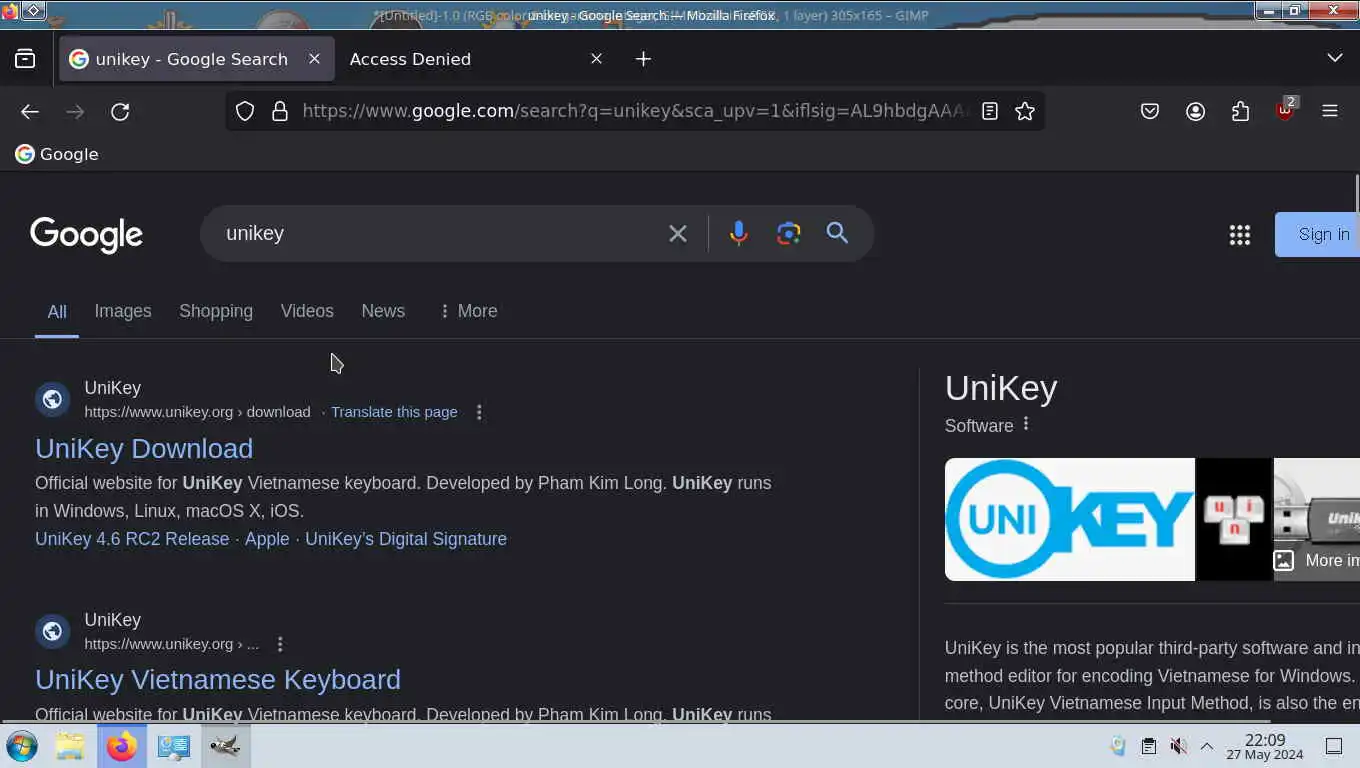This screenshot has height=768, width=1360.
Task: Open Pocket save icon
Action: pos(1150,111)
